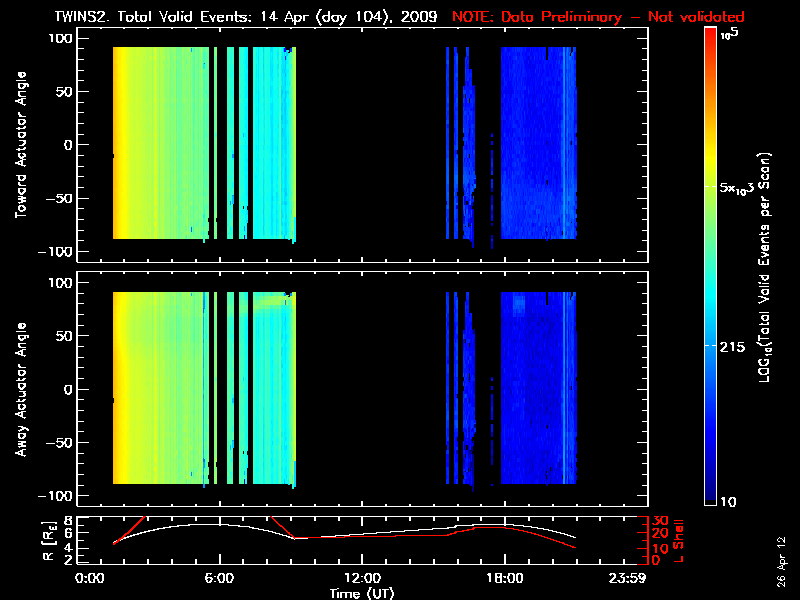Click the "0" tick on the Away panel axis

[x=68, y=389]
